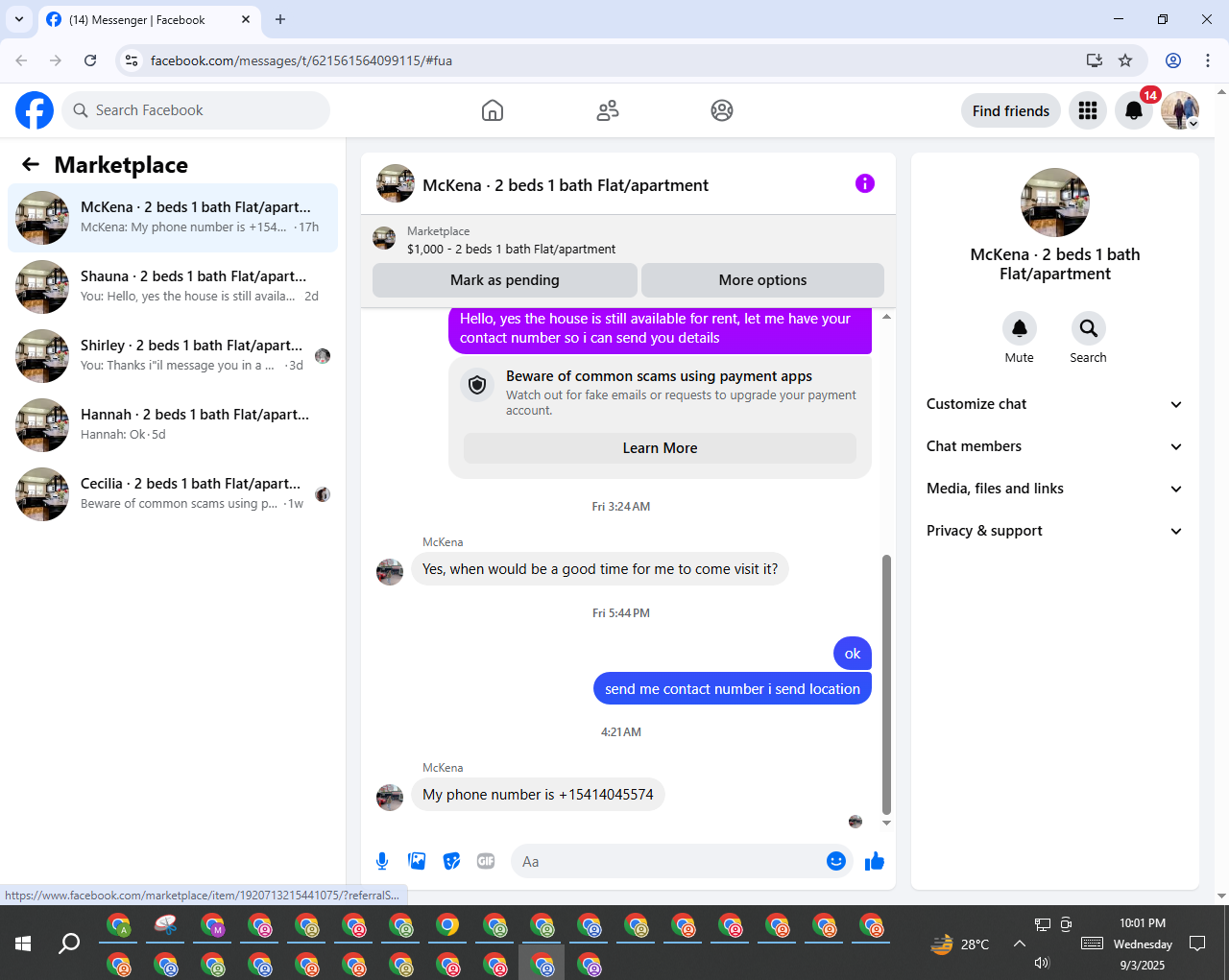The height and width of the screenshot is (980, 1229).
Task: Open conversation information icon
Action: point(865,183)
